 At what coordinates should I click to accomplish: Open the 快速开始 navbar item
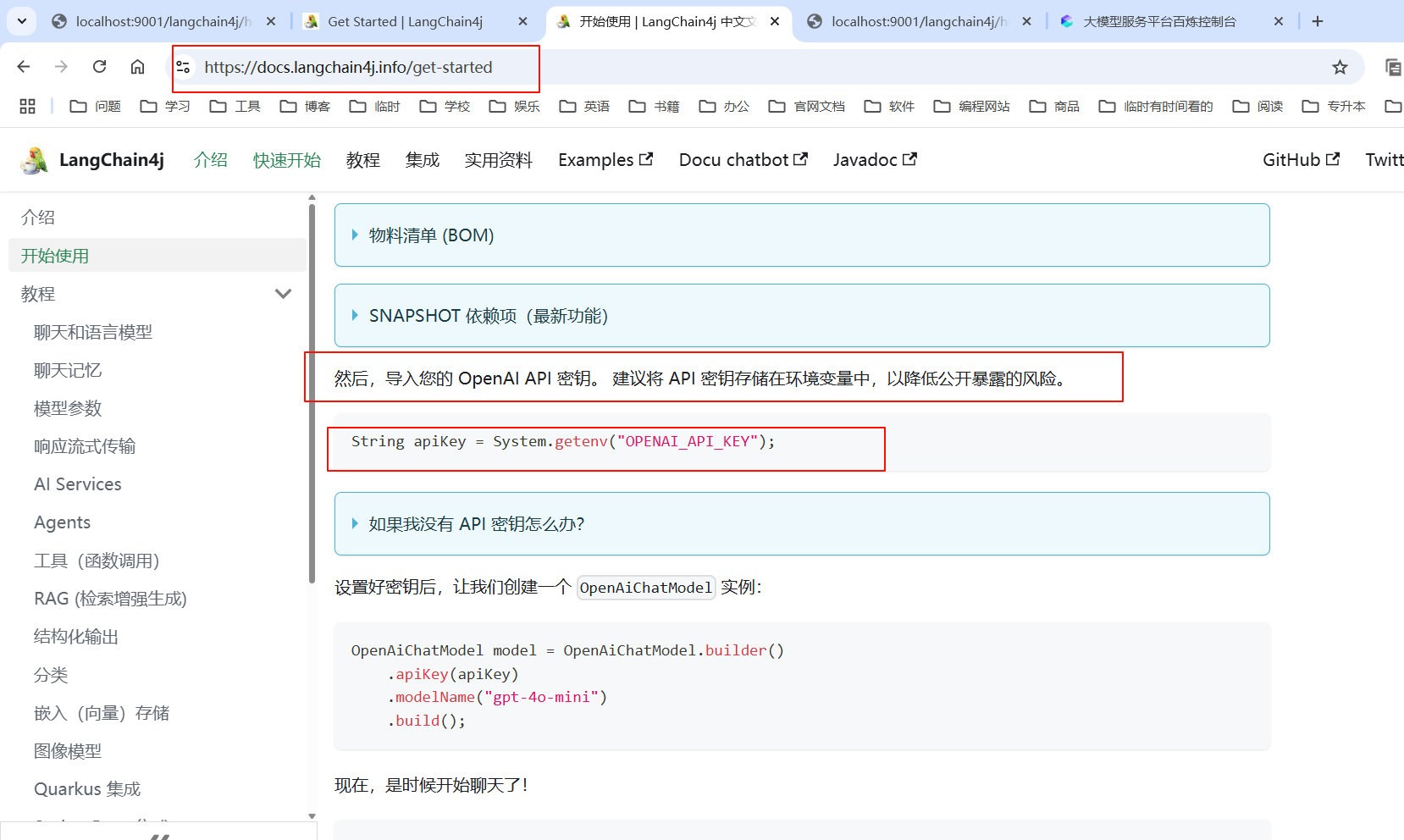[x=287, y=160]
